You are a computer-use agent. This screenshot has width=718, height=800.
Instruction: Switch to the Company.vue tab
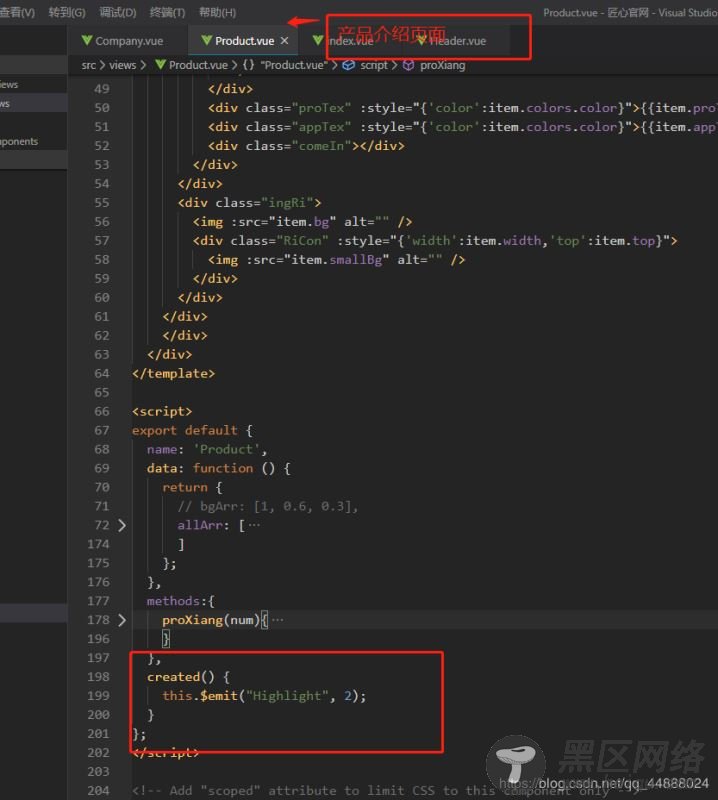pos(129,41)
